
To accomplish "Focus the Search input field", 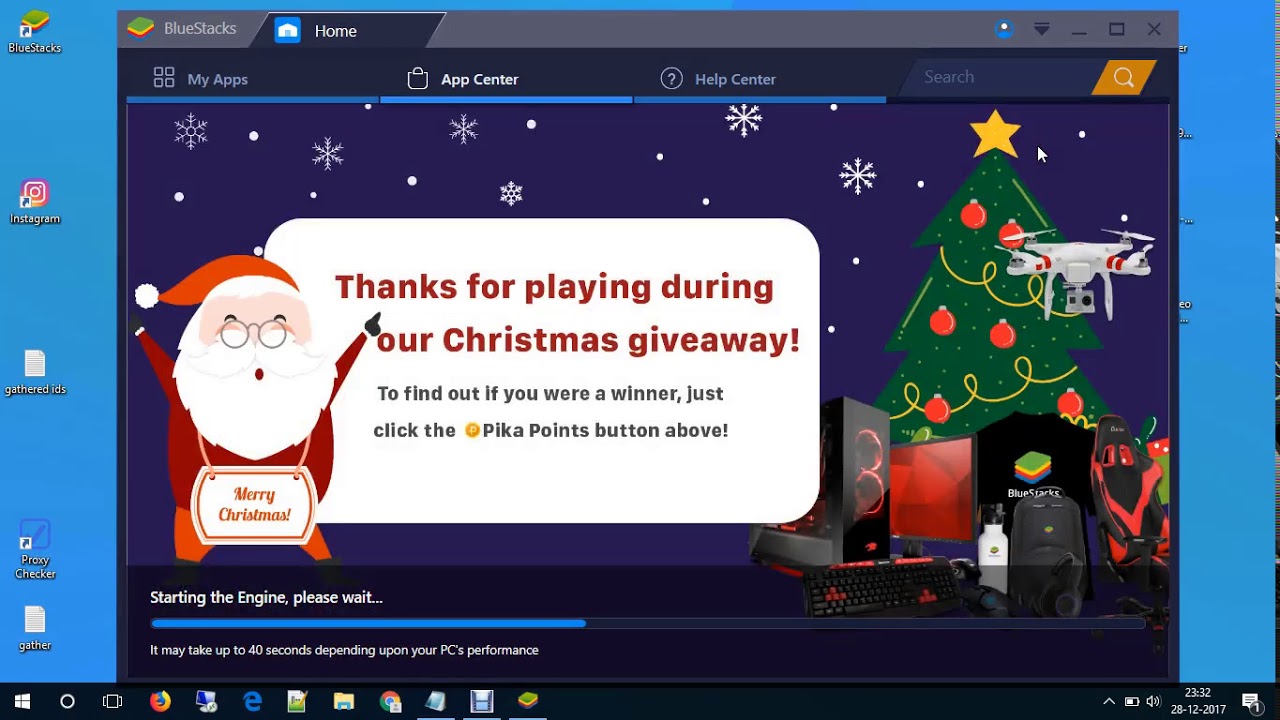I will 1000,77.
